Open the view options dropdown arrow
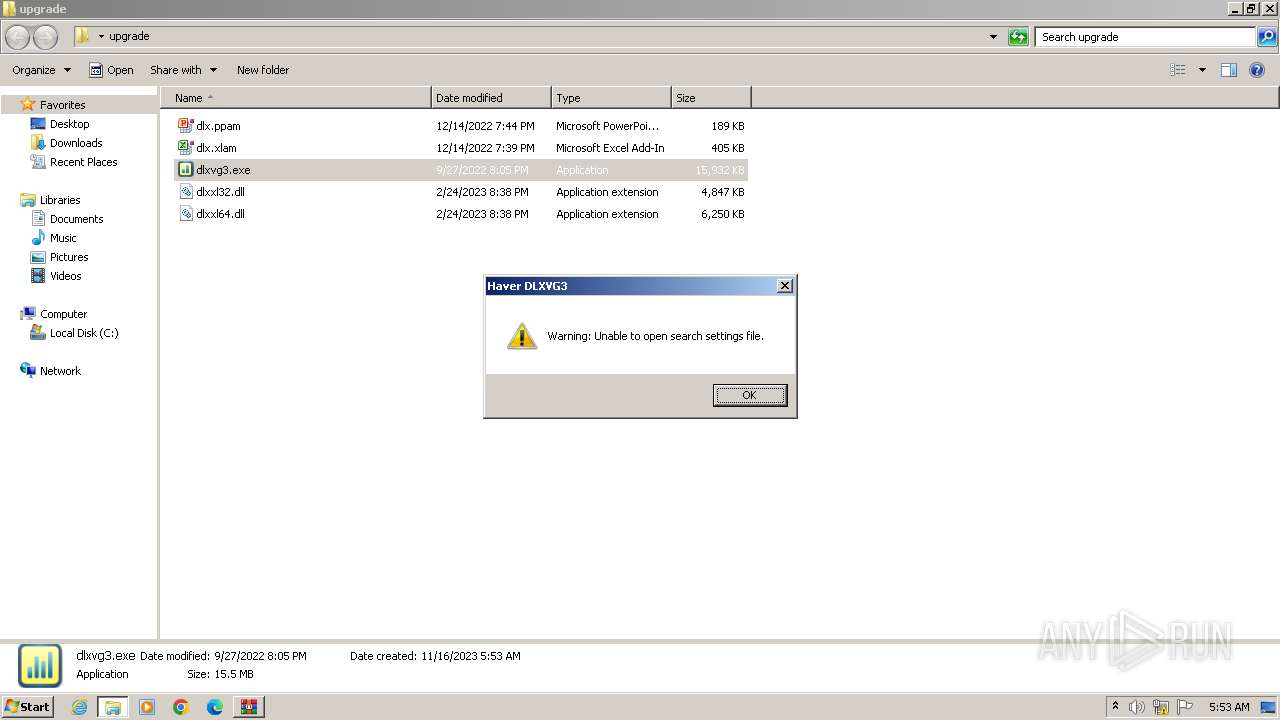Viewport: 1280px width, 720px height. (x=1202, y=70)
